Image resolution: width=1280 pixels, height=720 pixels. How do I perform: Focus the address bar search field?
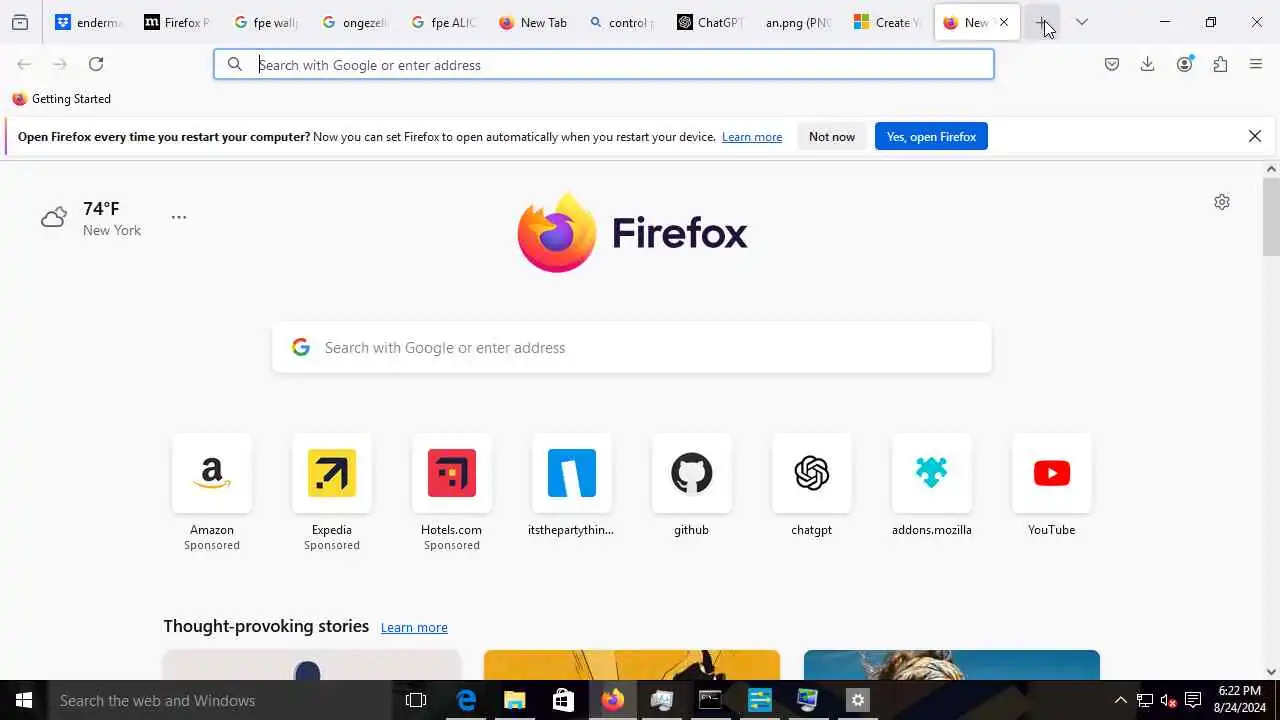pos(604,65)
